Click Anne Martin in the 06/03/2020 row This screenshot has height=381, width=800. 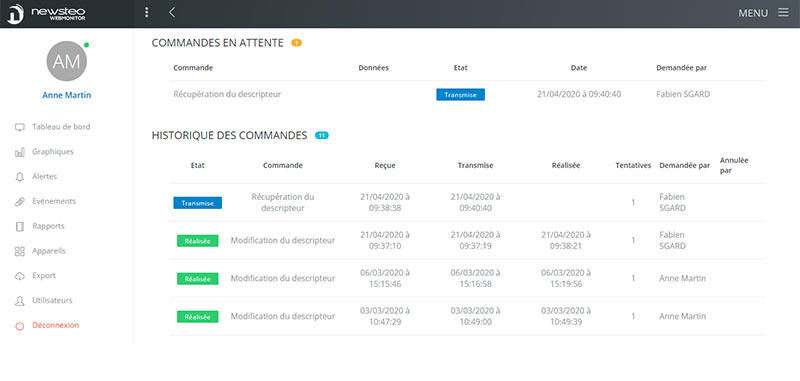click(683, 278)
